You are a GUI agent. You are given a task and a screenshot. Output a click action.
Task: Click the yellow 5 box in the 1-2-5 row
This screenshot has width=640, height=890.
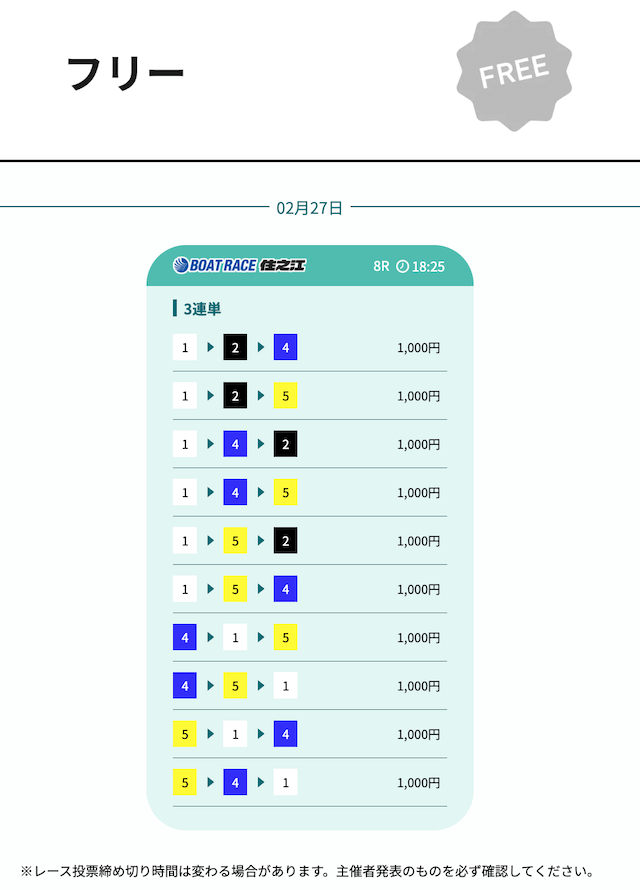click(285, 396)
